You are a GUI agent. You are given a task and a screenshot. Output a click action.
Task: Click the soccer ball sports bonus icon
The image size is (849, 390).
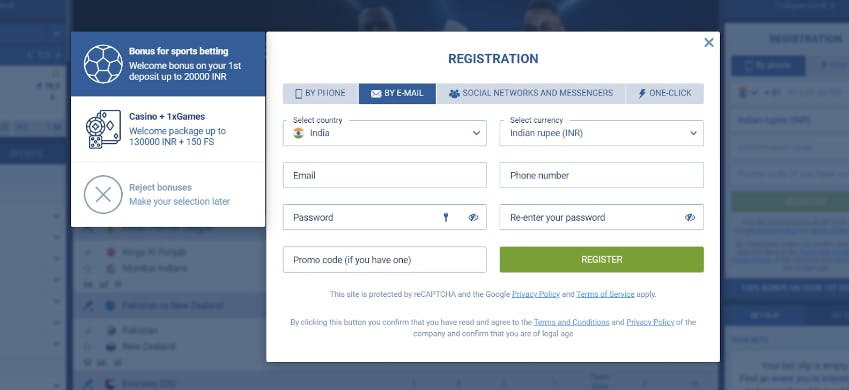(x=103, y=64)
